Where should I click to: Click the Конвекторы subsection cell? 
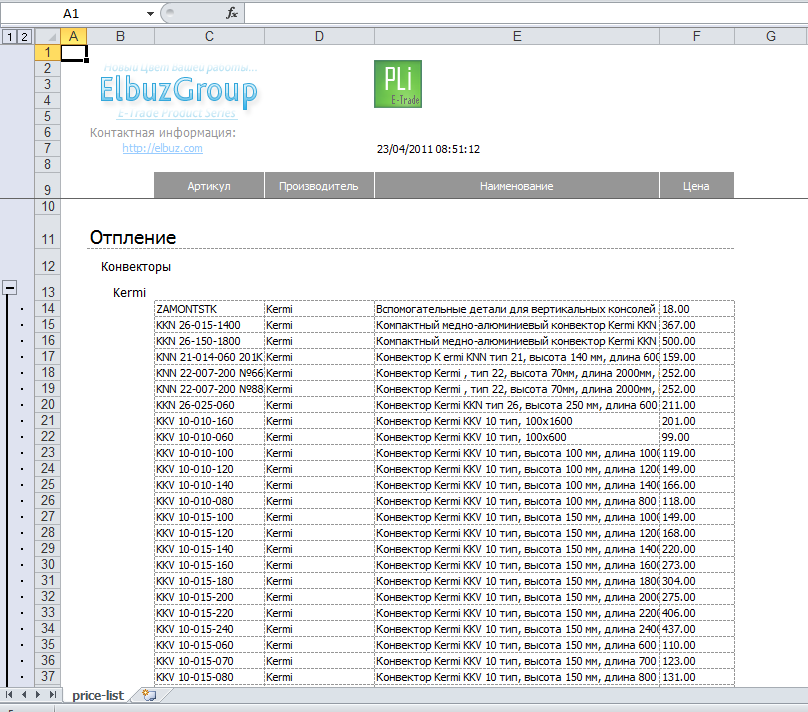pos(136,267)
